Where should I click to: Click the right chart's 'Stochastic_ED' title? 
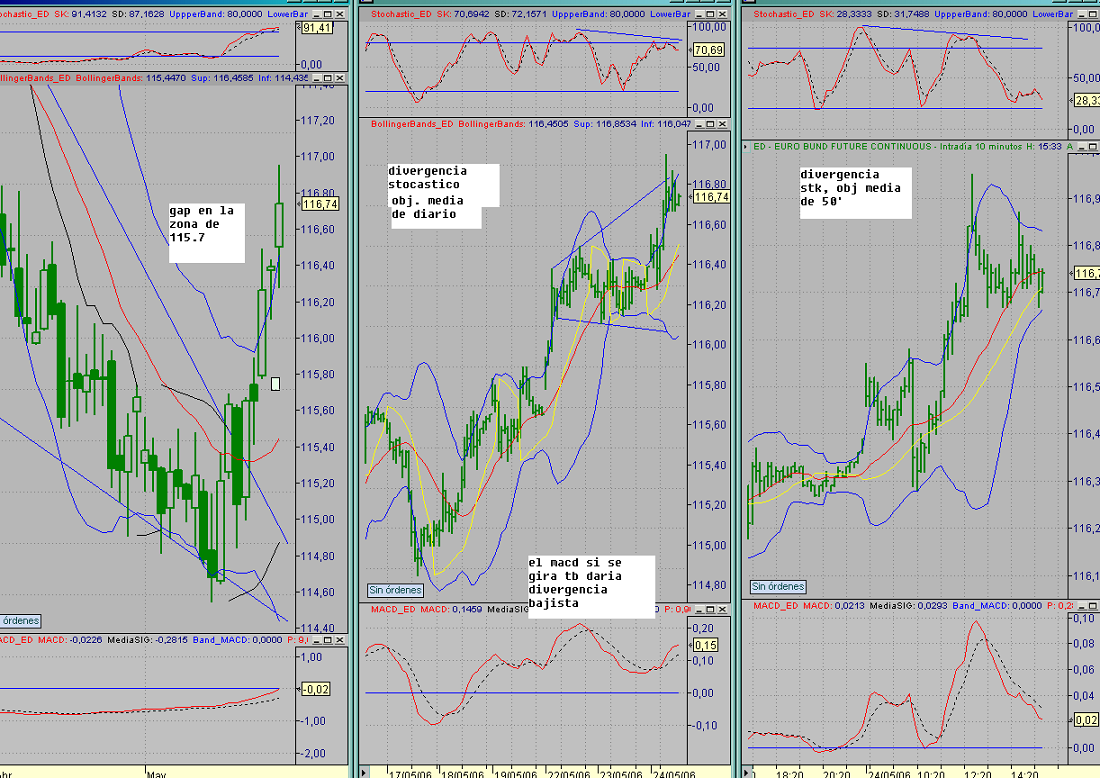[784, 14]
